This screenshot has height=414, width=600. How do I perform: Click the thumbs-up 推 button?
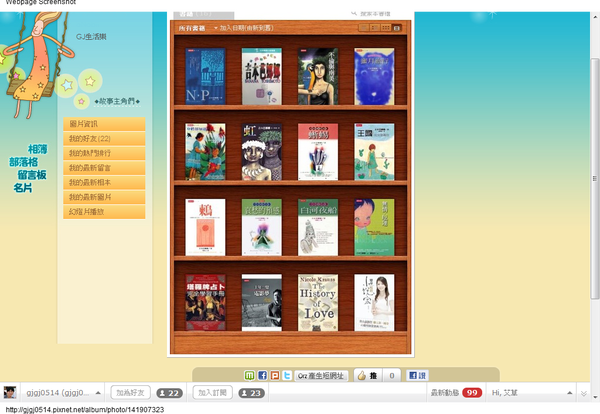tap(367, 376)
